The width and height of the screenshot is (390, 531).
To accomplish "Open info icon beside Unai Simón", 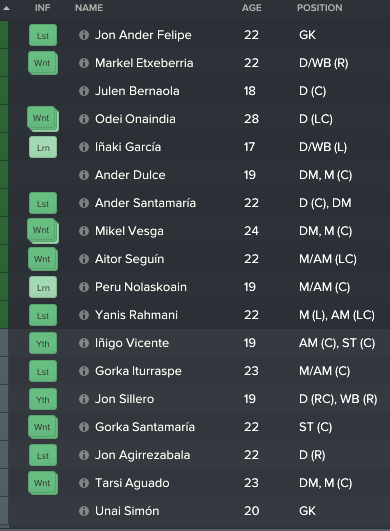I will click(x=84, y=511).
